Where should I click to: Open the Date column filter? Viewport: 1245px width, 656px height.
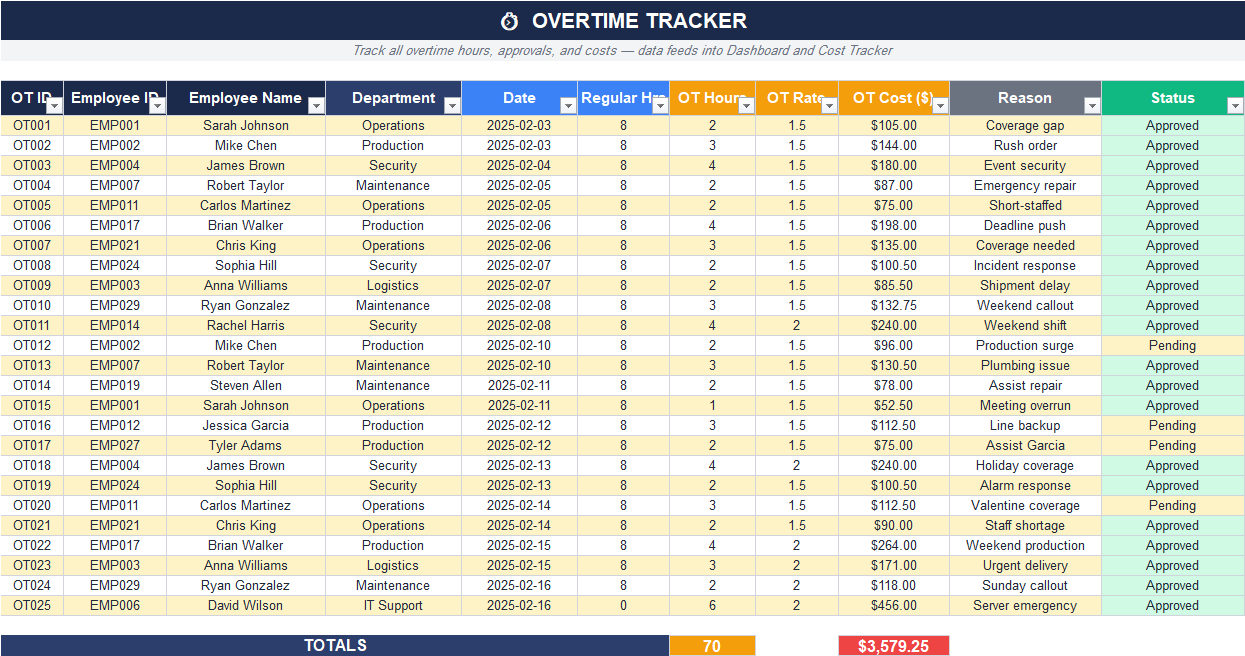pyautogui.click(x=568, y=104)
